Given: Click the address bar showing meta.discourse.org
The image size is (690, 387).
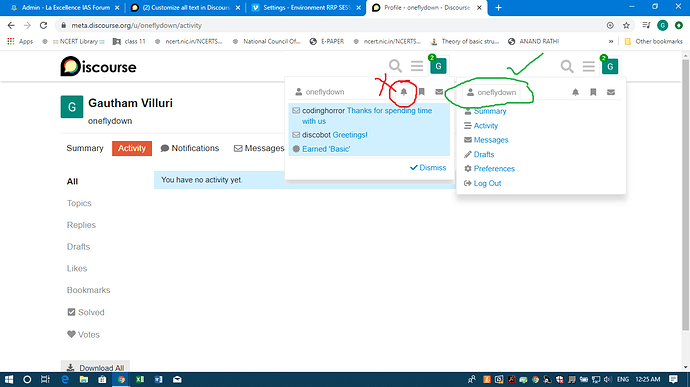Looking at the screenshot, I should tap(330, 26).
